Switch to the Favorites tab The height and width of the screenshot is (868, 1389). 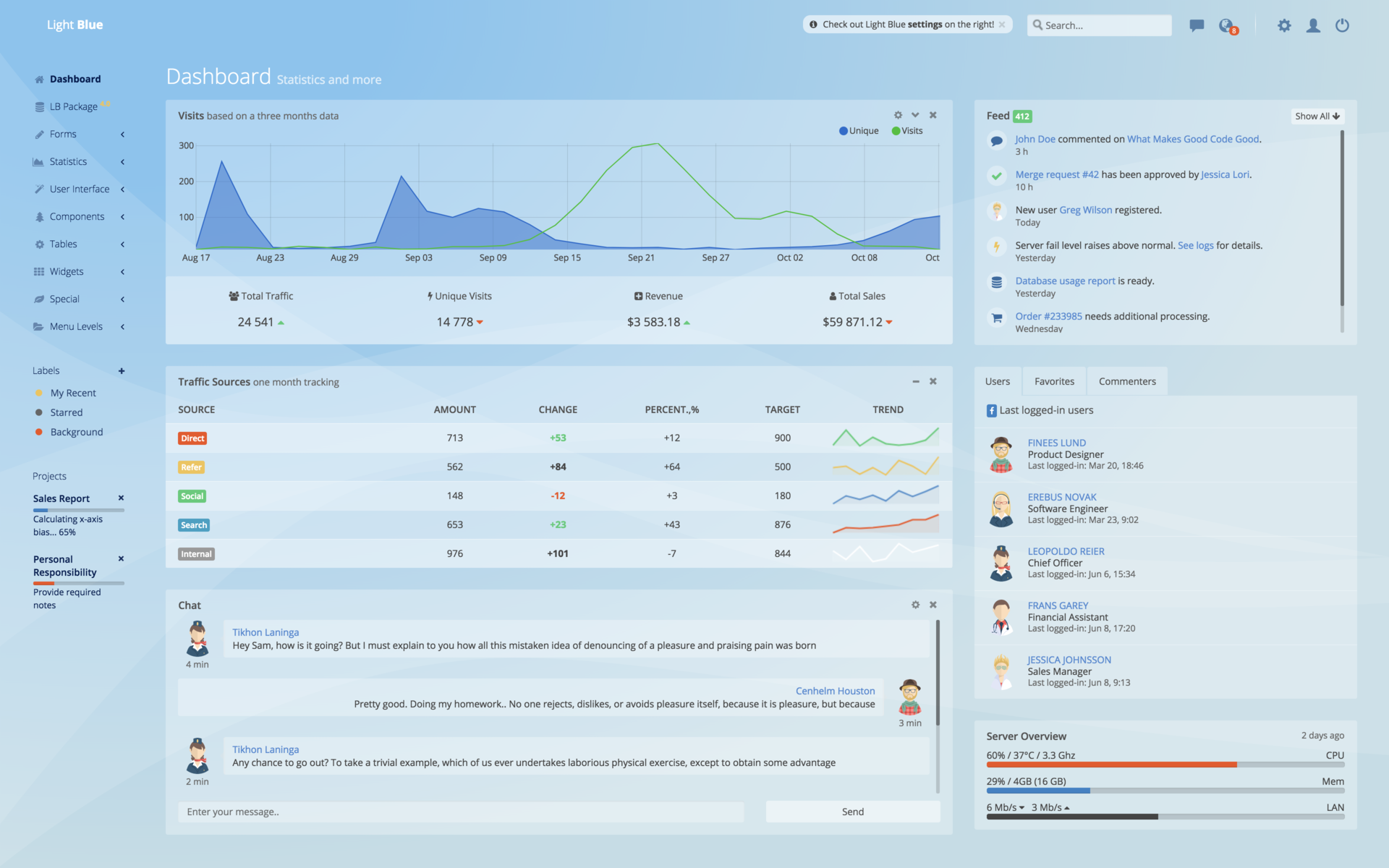1054,381
